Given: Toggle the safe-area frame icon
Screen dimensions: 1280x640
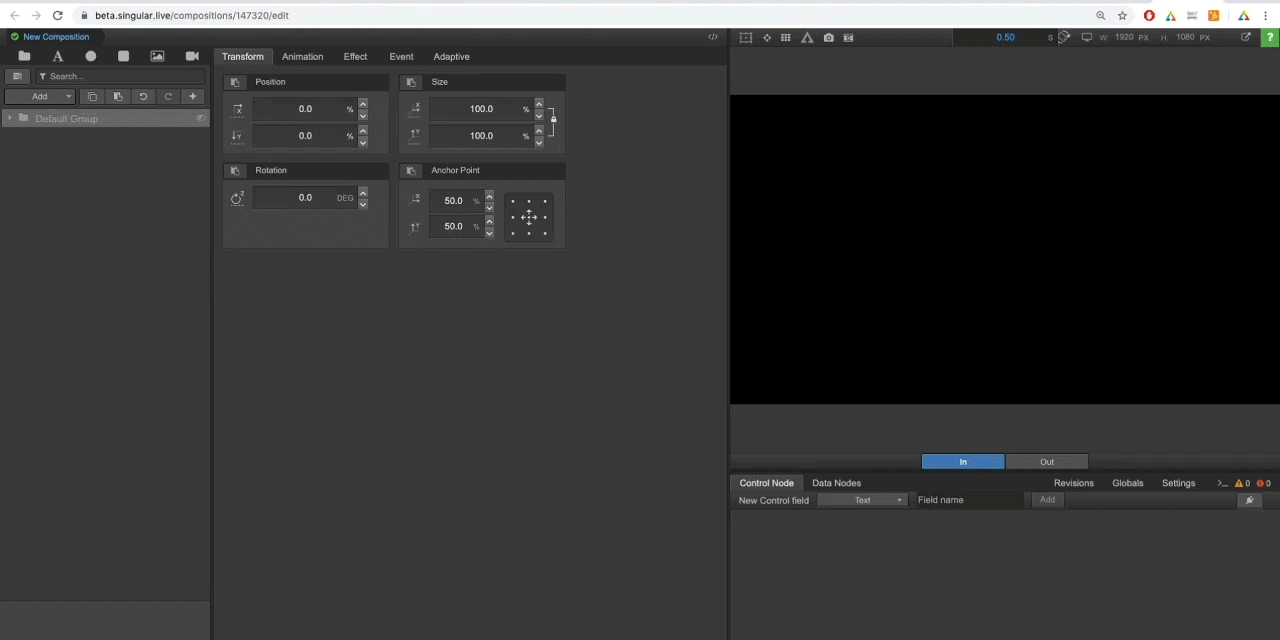Looking at the screenshot, I should 746,37.
